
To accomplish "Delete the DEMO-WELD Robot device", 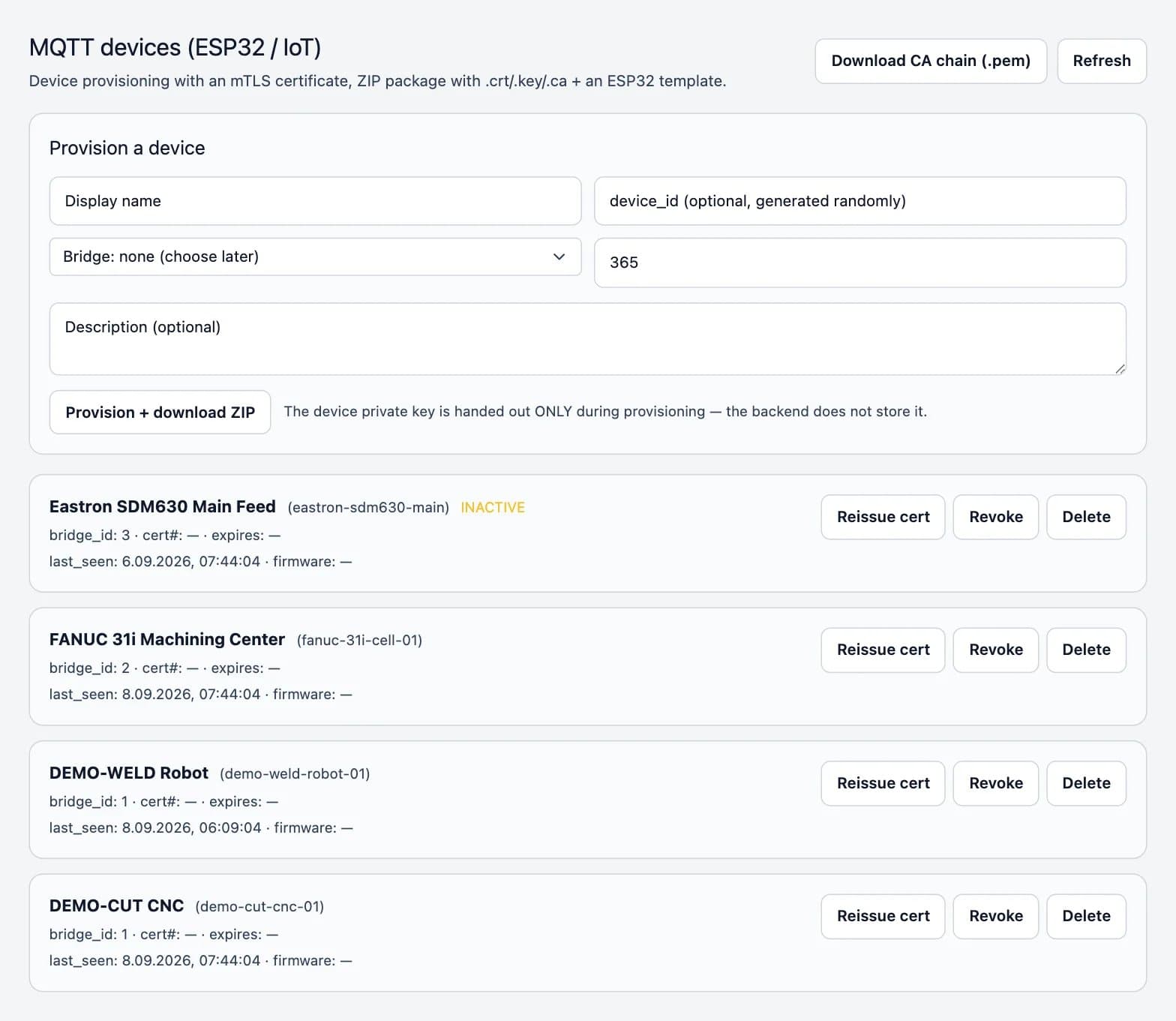I will tap(1086, 783).
